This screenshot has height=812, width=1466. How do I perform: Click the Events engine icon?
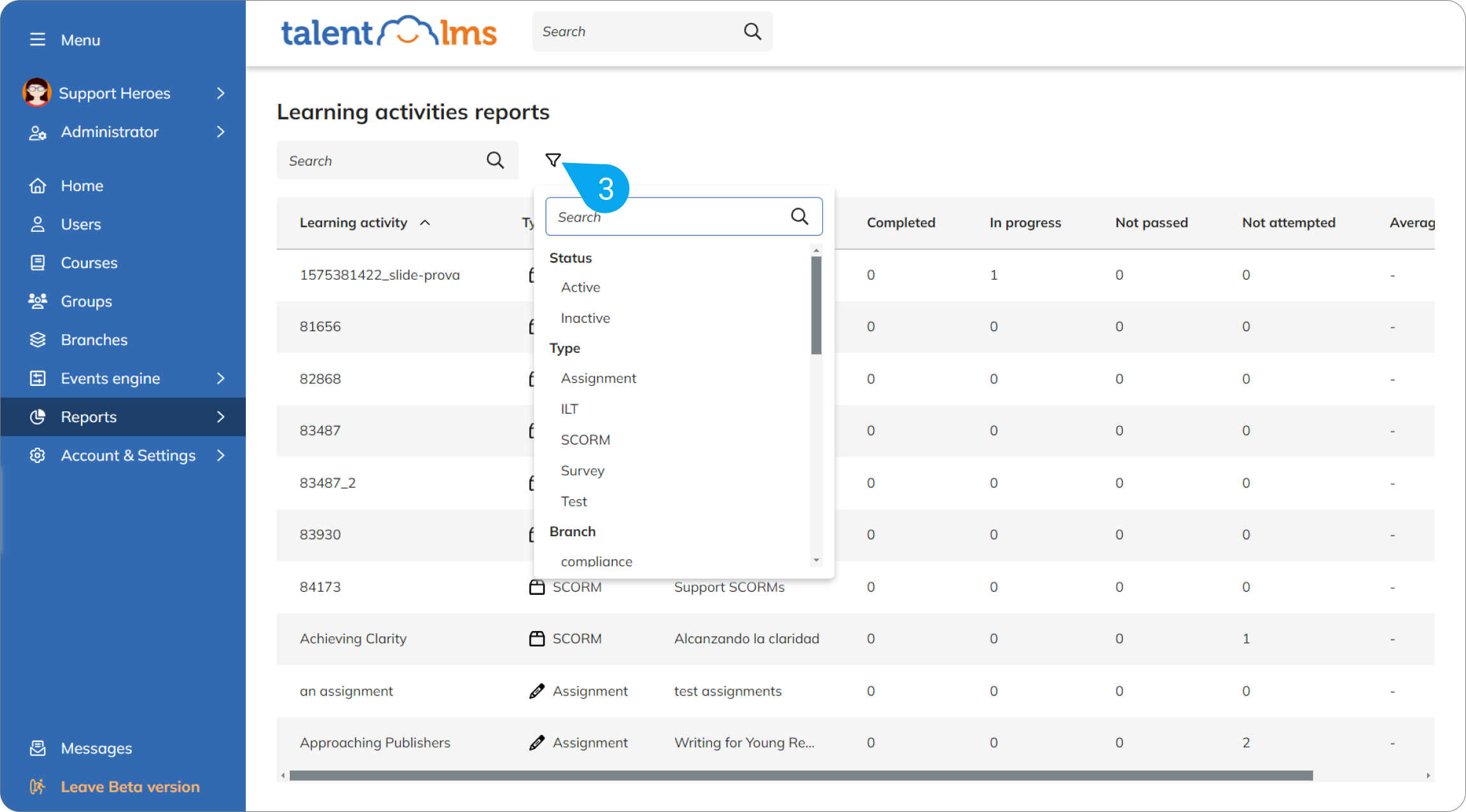click(38, 378)
